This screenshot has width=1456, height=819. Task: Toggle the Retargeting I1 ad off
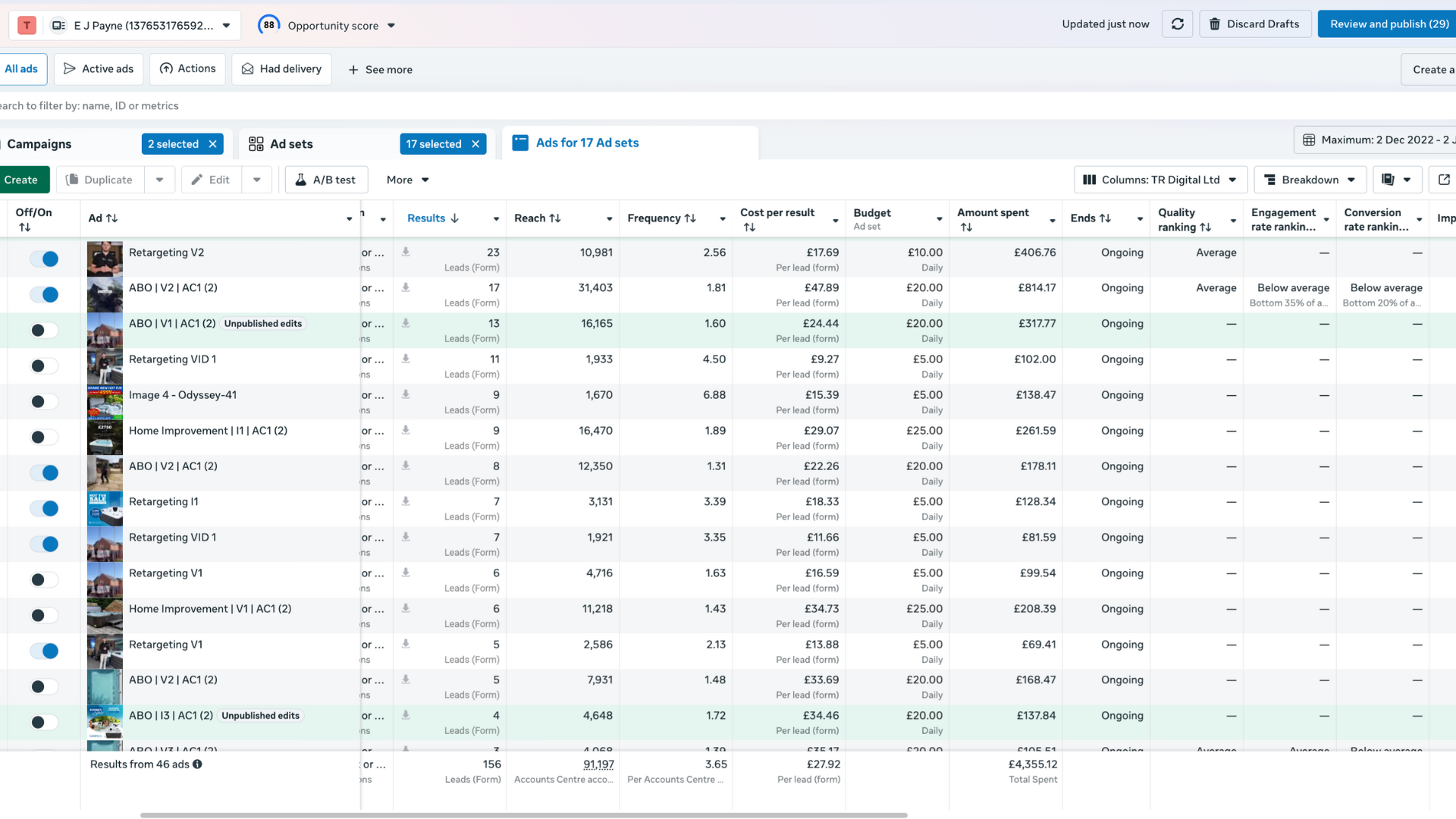coord(44,509)
